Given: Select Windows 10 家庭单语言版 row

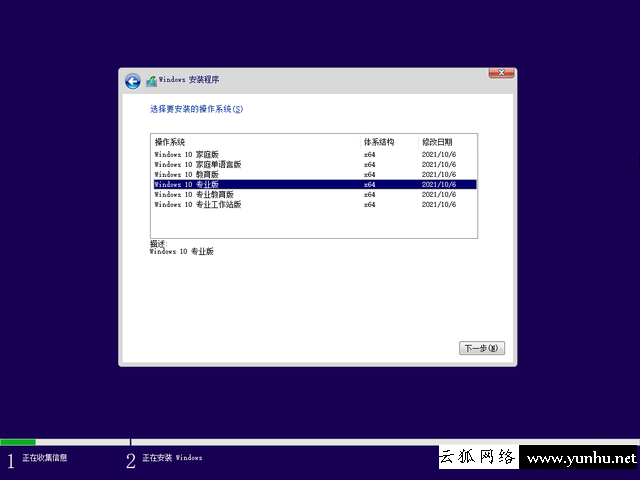Looking at the screenshot, I should click(x=313, y=164).
